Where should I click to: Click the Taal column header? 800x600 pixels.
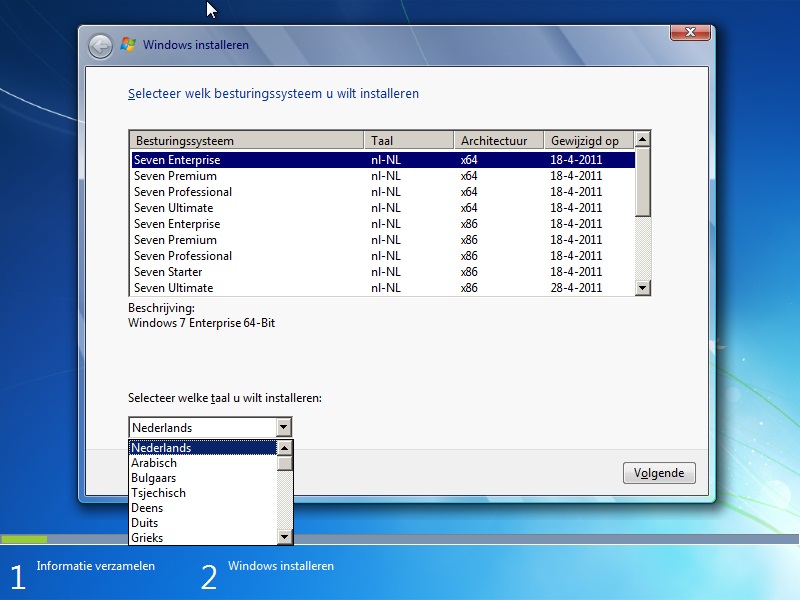point(409,140)
